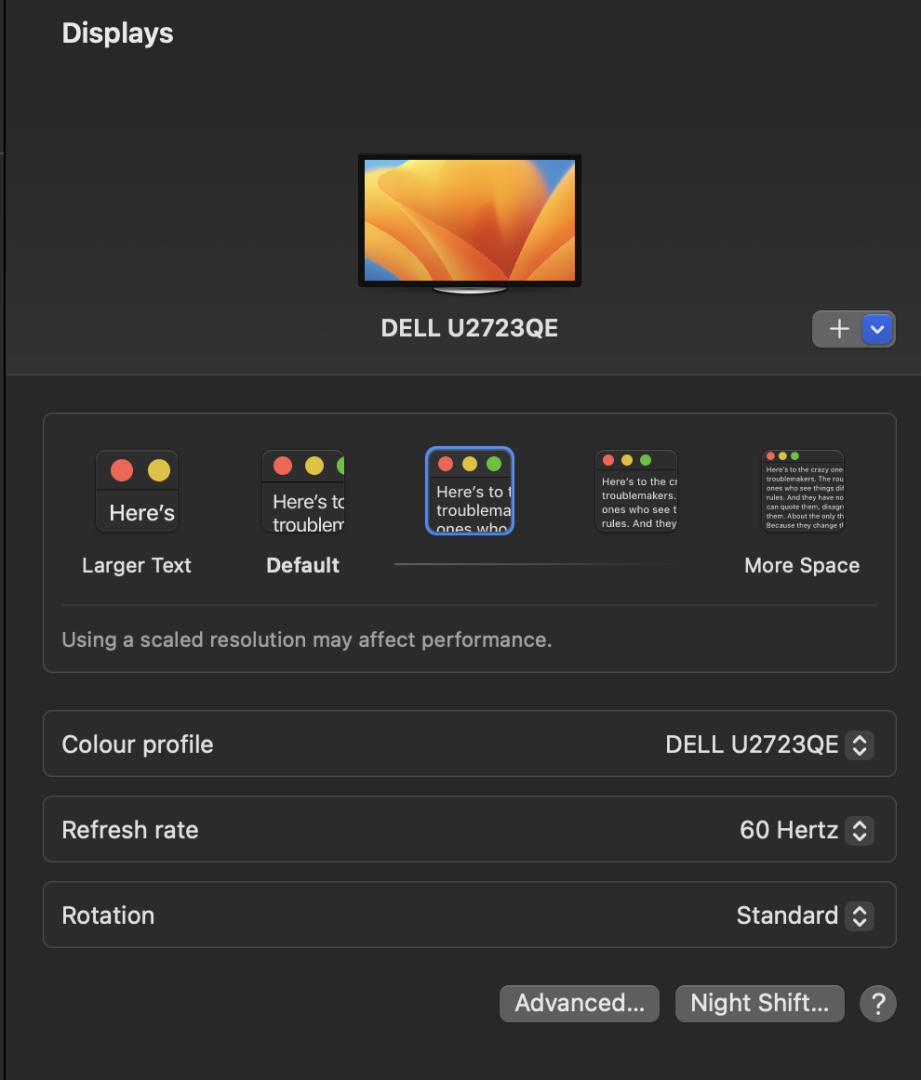Open Advanced display settings

[579, 1004]
